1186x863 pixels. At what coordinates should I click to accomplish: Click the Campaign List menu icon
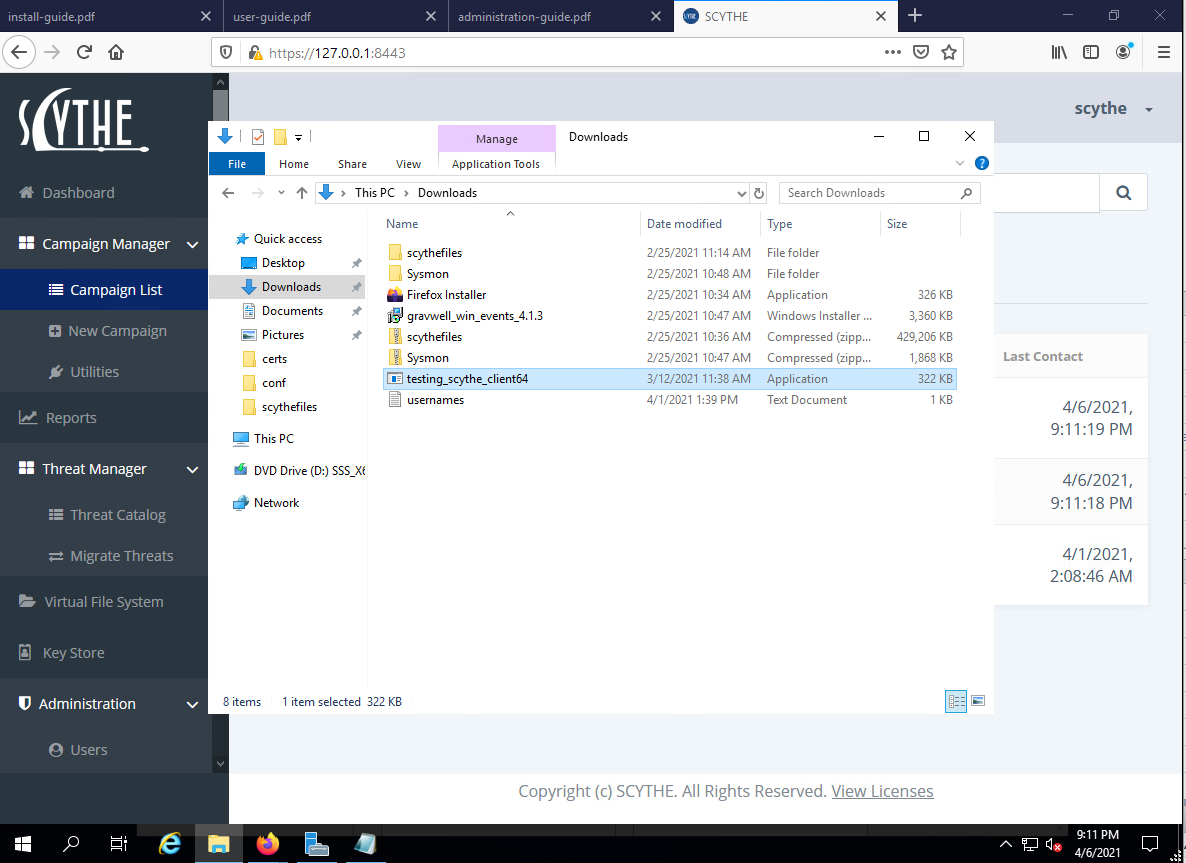click(56, 290)
